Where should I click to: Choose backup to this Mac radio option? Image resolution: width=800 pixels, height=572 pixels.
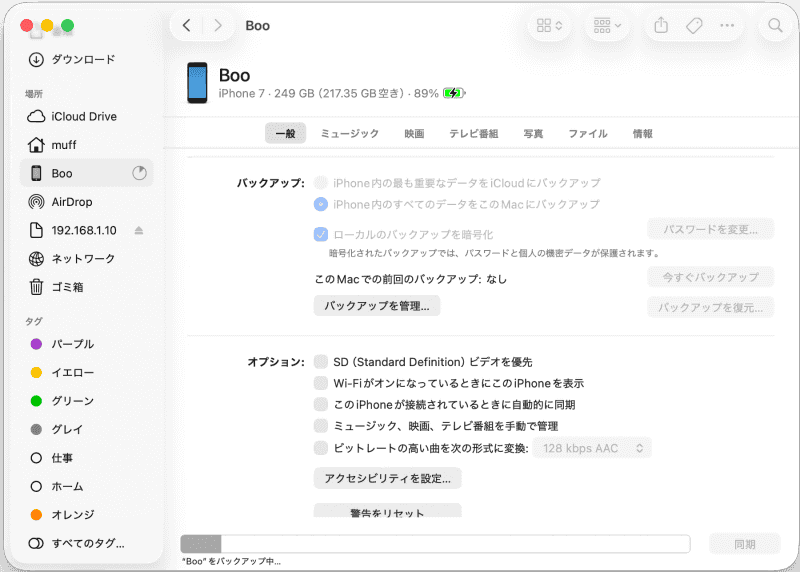320,204
